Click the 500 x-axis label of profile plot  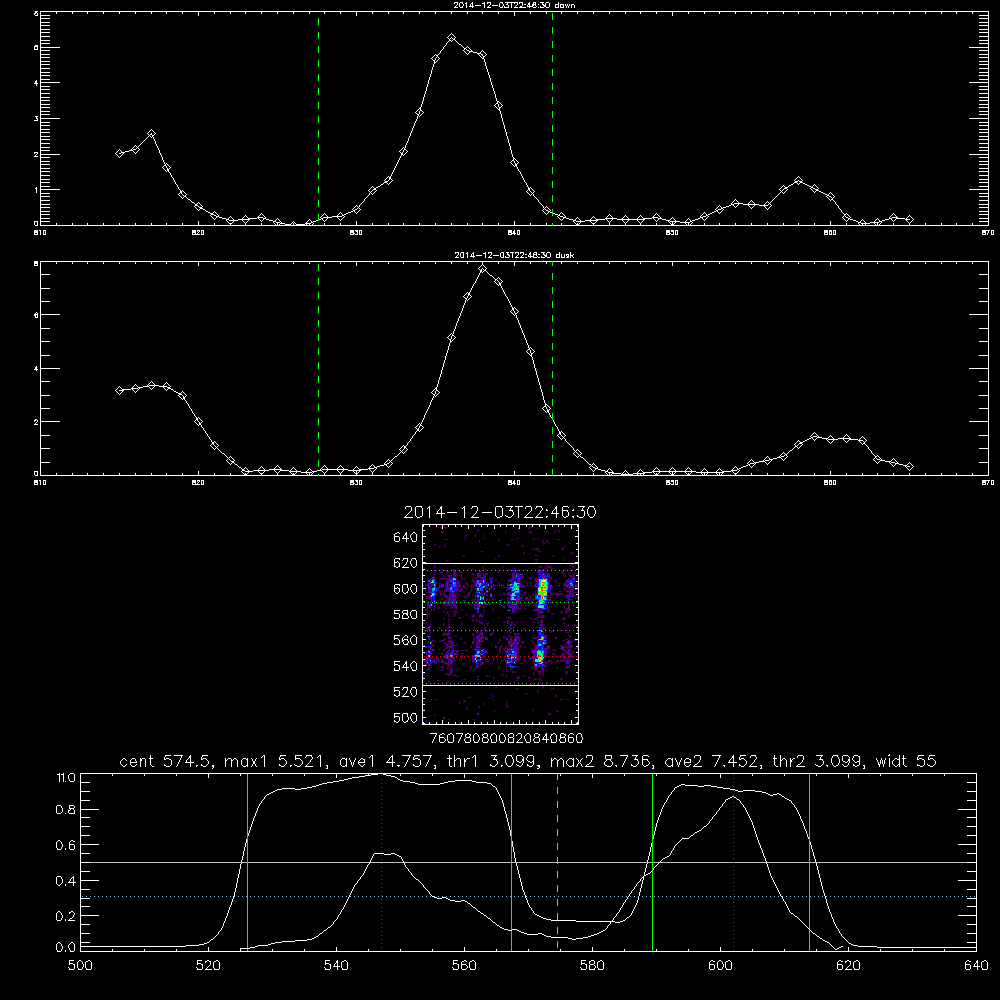(80, 966)
